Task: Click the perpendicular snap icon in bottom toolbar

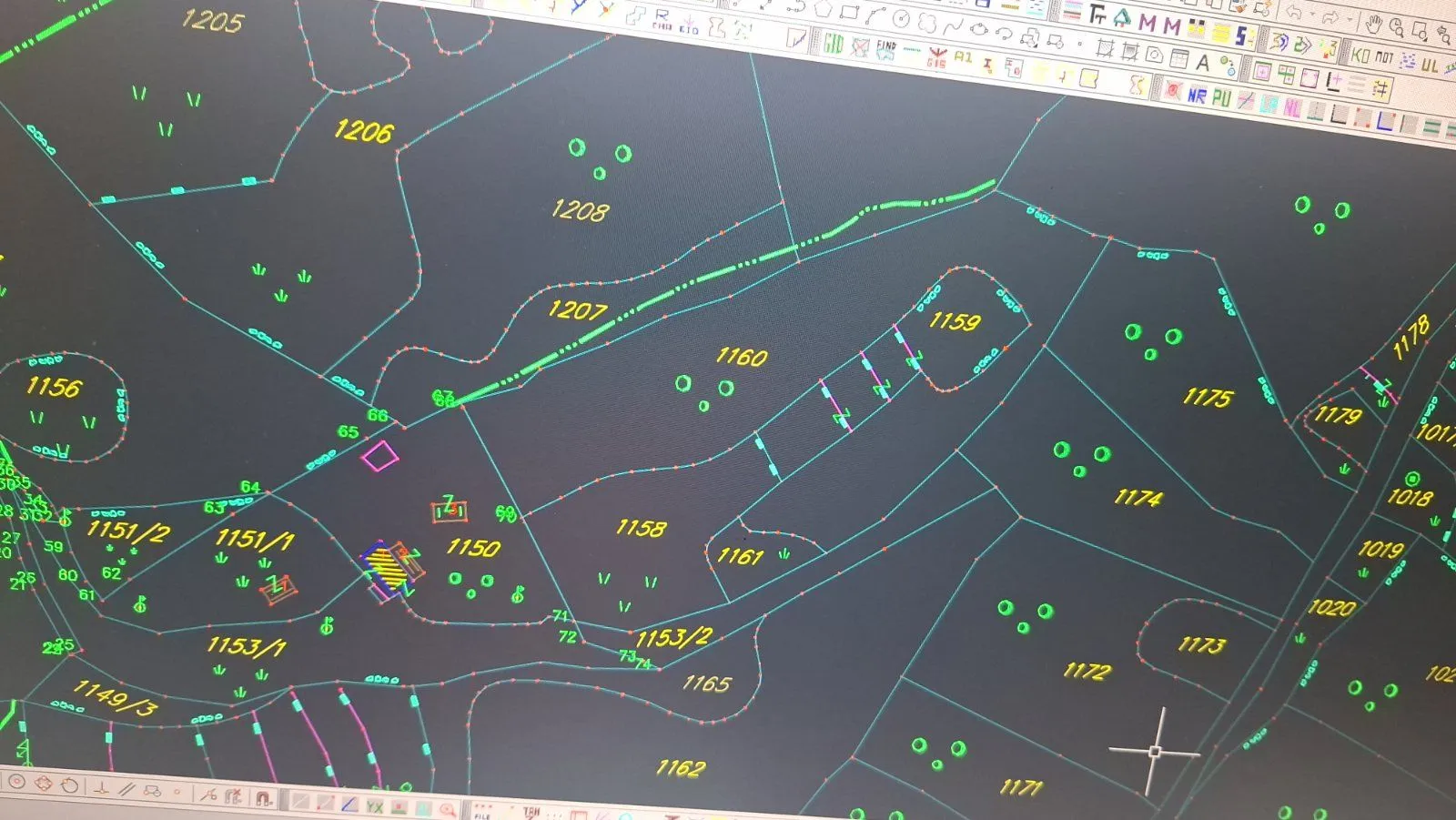Action: [101, 788]
